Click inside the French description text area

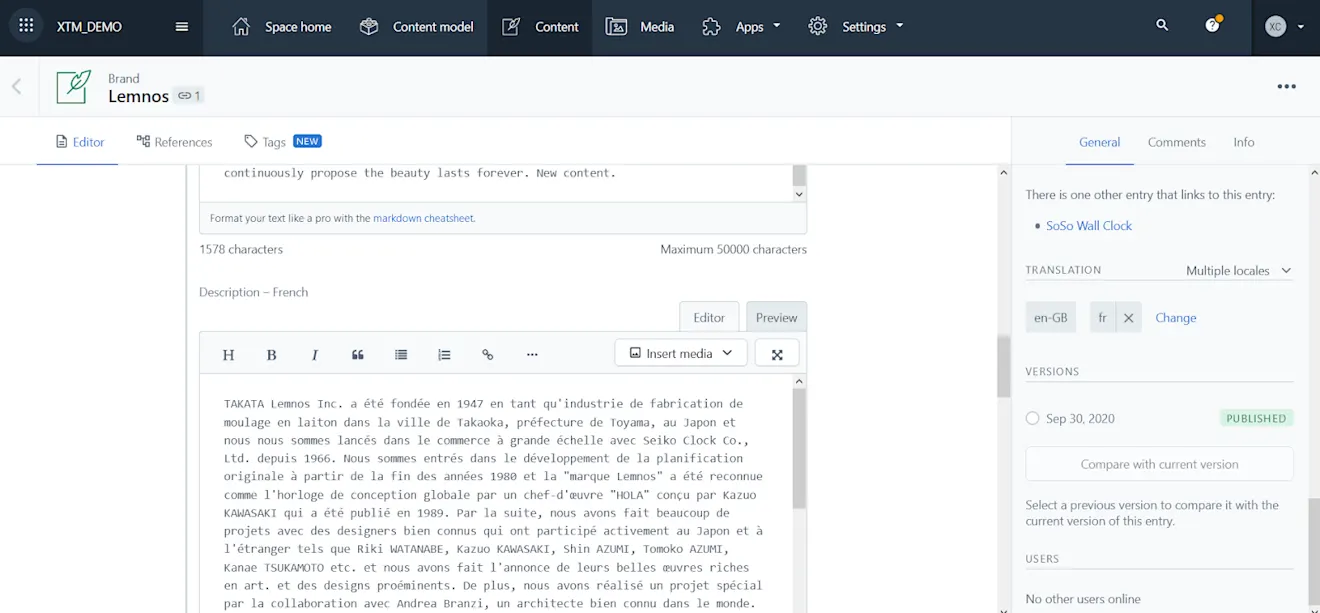pos(494,494)
